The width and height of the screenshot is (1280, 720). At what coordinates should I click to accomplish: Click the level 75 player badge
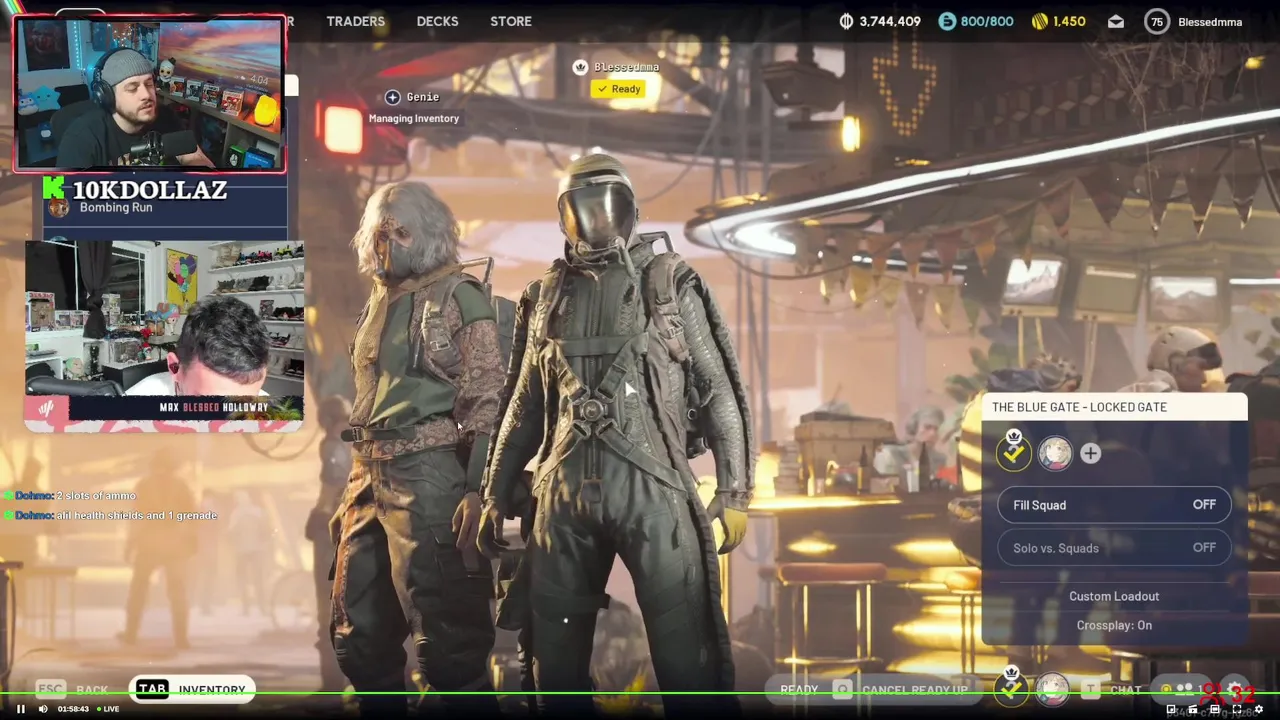click(1157, 21)
